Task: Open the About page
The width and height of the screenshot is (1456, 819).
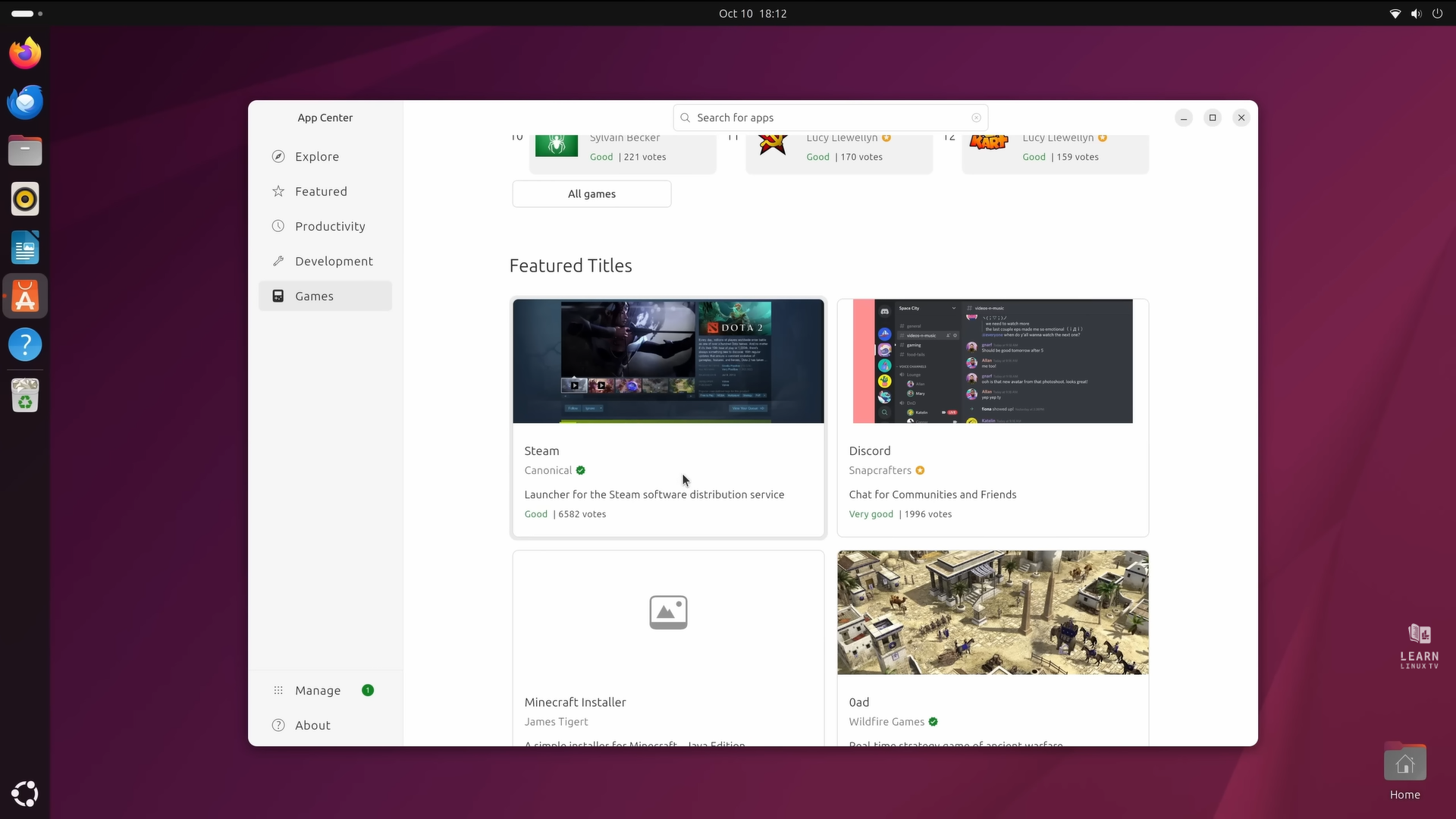Action: click(325, 725)
